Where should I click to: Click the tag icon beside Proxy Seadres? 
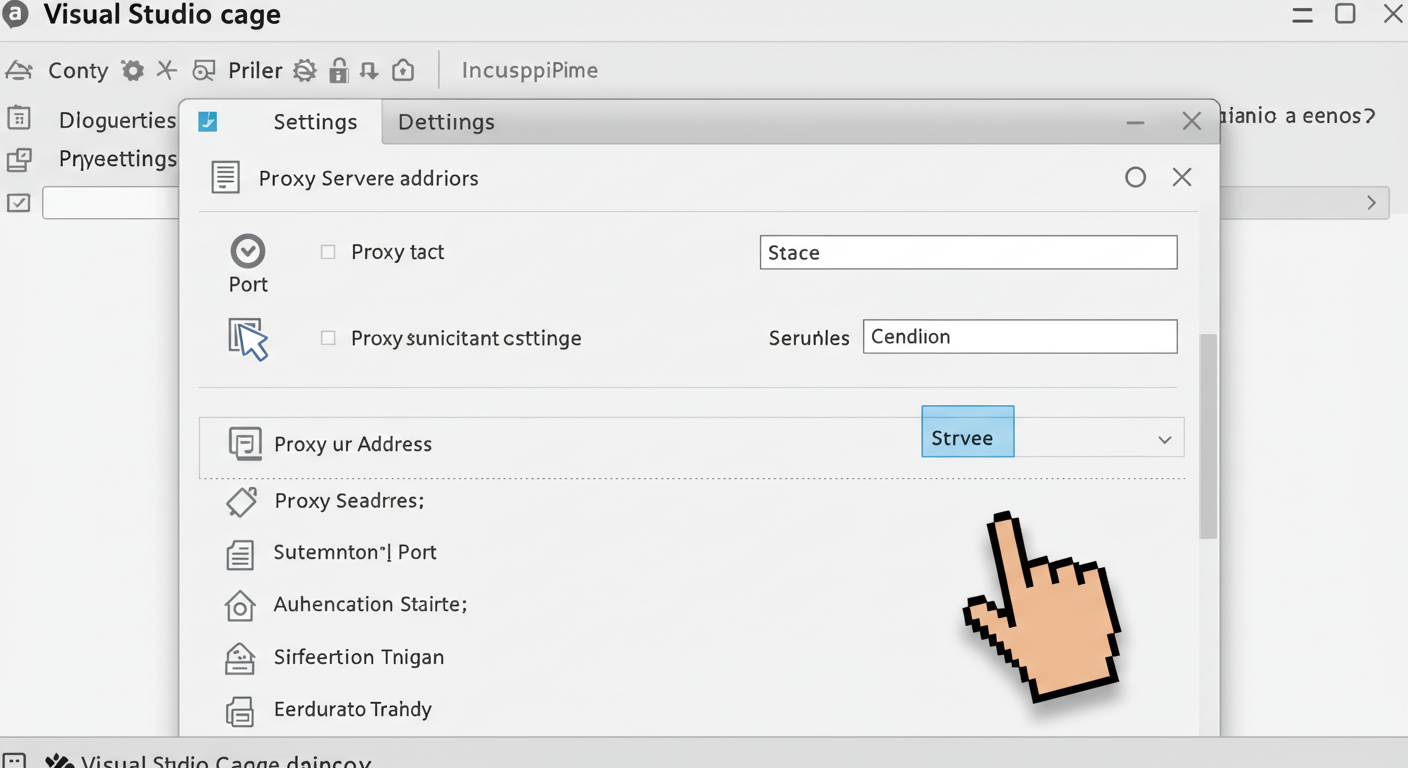[x=242, y=501]
